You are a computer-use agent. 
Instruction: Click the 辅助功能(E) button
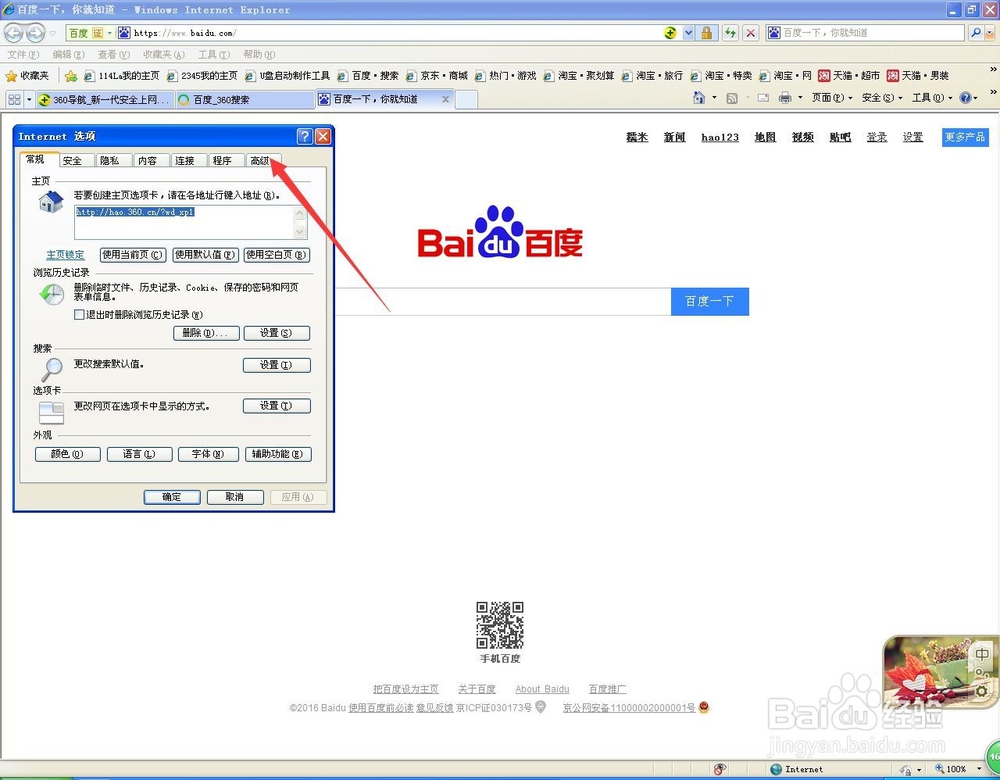(278, 454)
